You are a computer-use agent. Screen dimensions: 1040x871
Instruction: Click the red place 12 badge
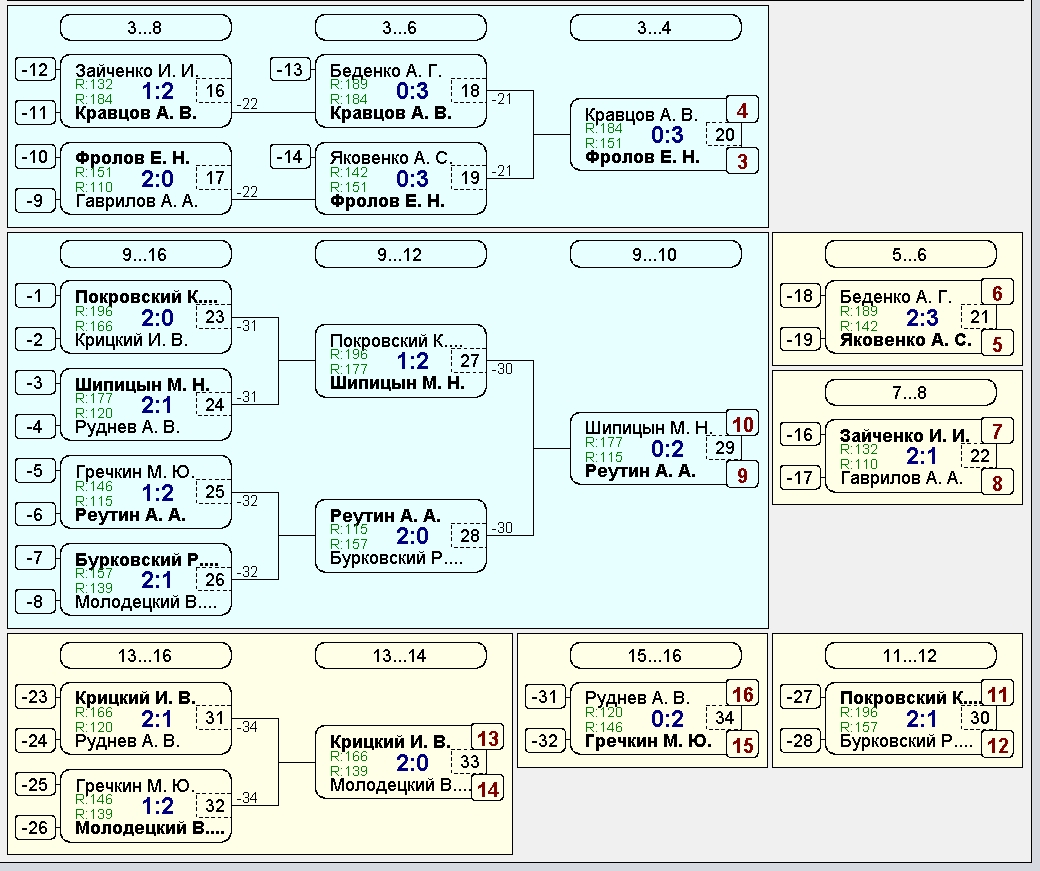point(997,745)
